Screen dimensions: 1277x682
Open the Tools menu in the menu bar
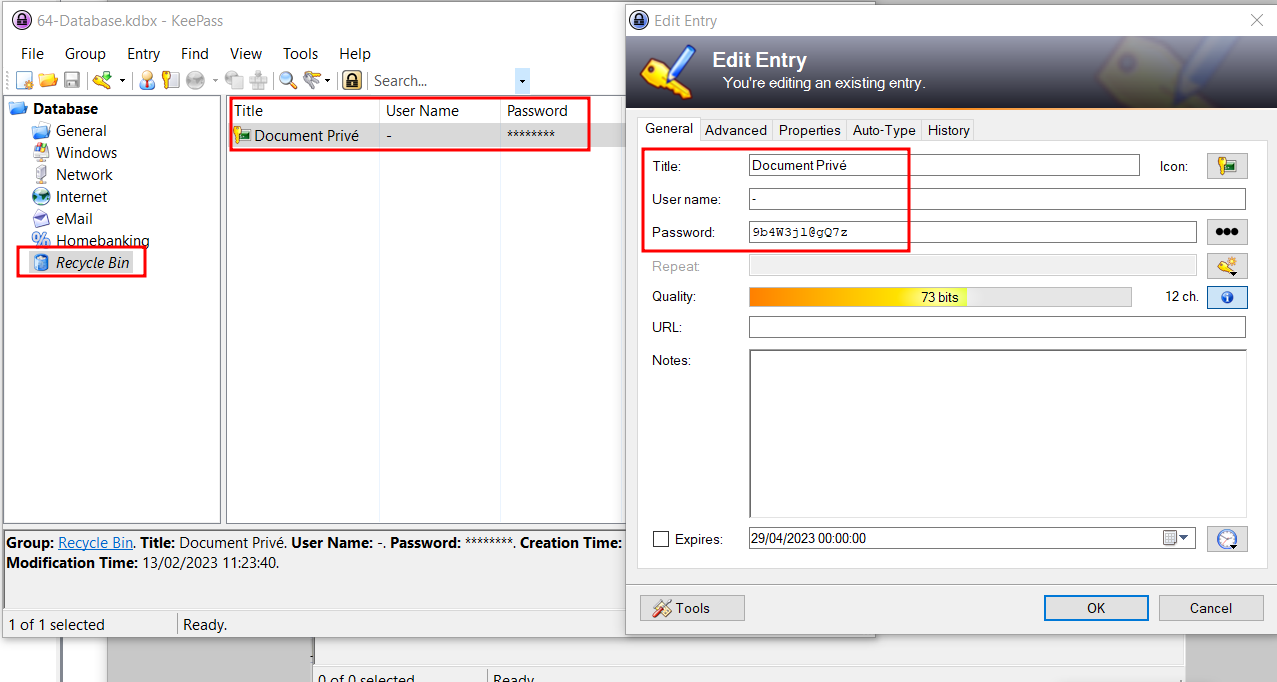coord(300,53)
